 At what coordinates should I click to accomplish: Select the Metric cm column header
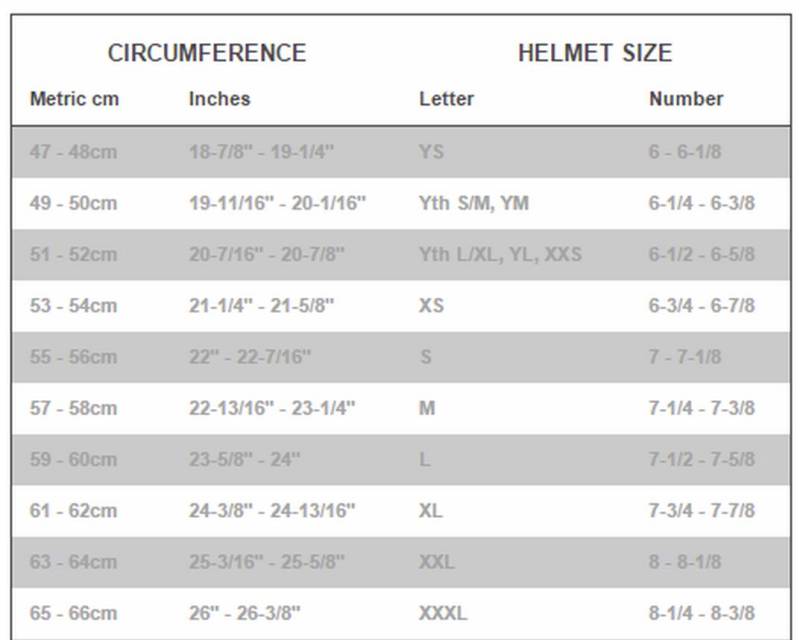[x=73, y=99]
